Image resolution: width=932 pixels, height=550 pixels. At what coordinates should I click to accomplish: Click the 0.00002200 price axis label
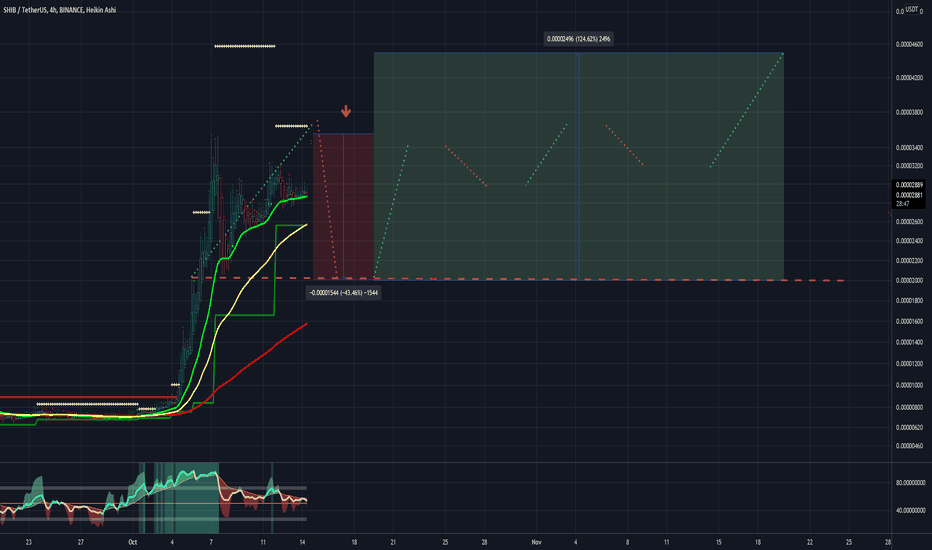coord(909,260)
